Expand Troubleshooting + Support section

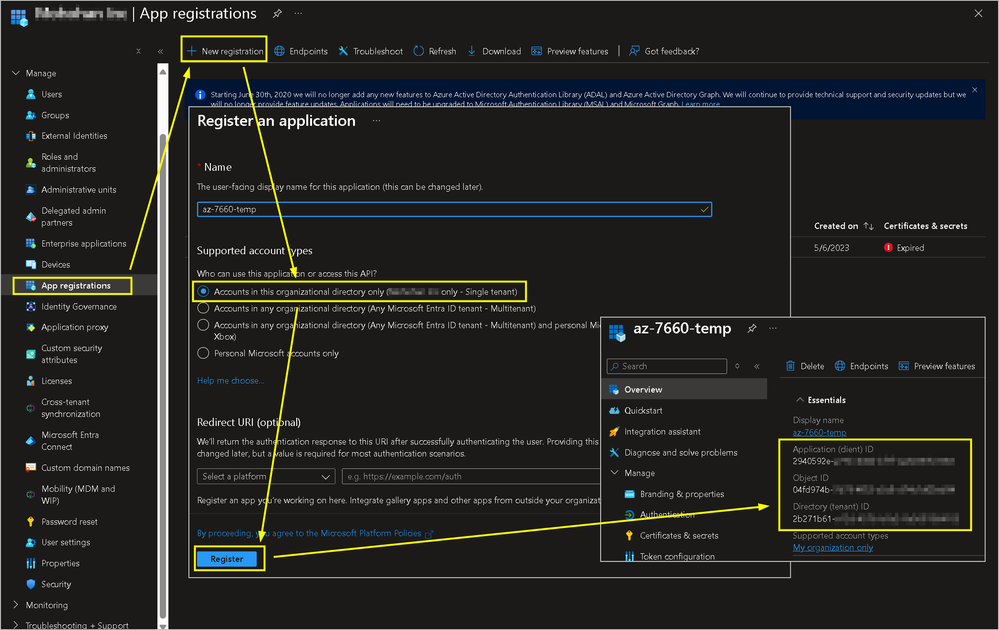[x=16, y=625]
